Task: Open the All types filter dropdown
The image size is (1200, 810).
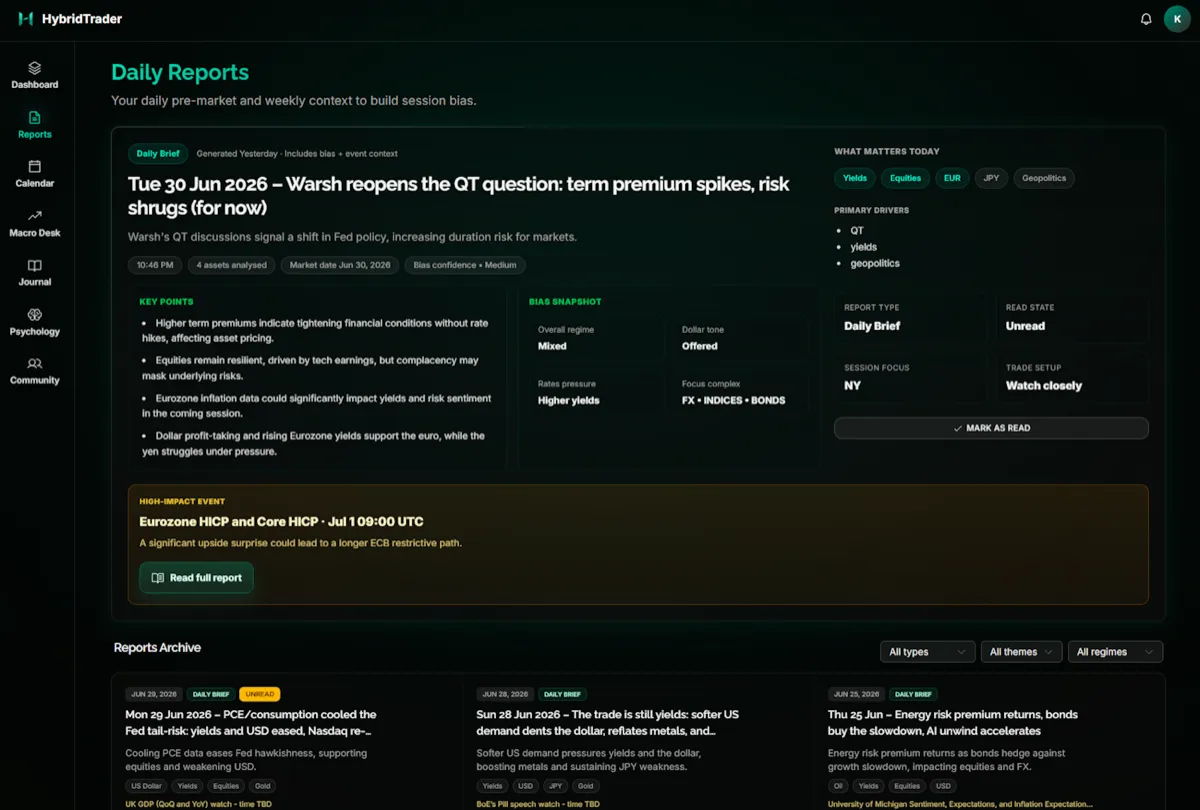Action: (927, 652)
